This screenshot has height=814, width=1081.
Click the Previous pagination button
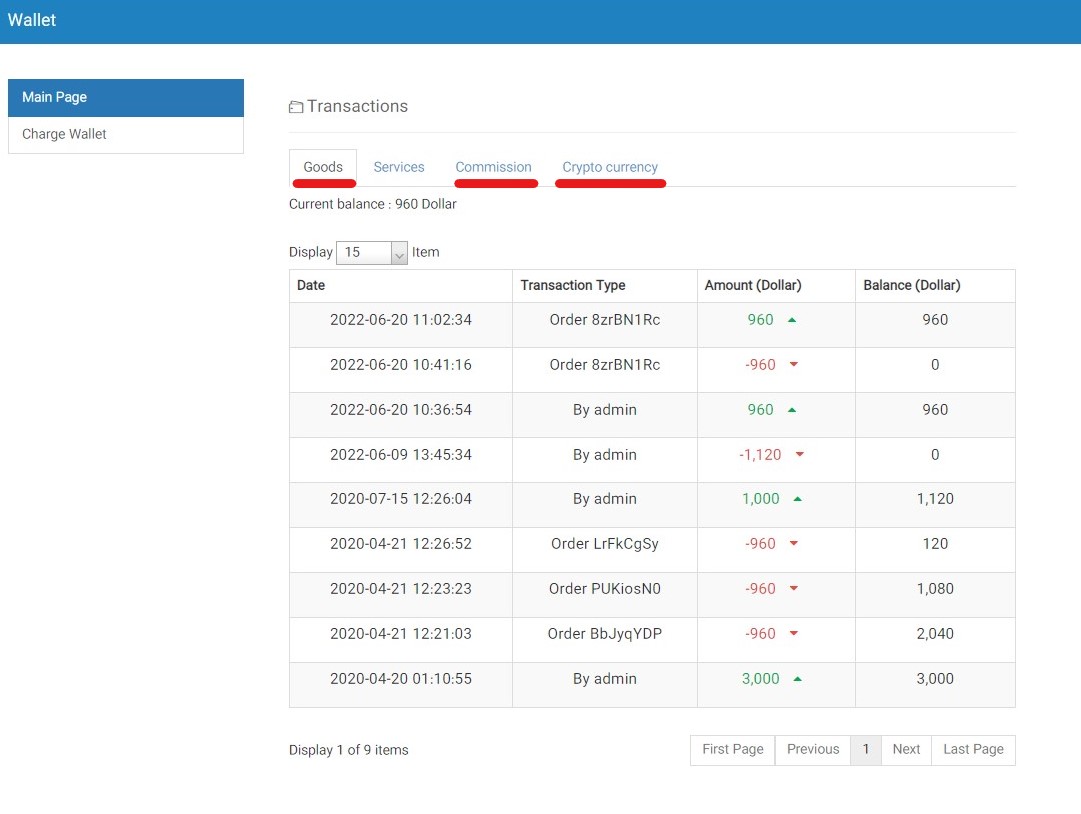(x=813, y=749)
